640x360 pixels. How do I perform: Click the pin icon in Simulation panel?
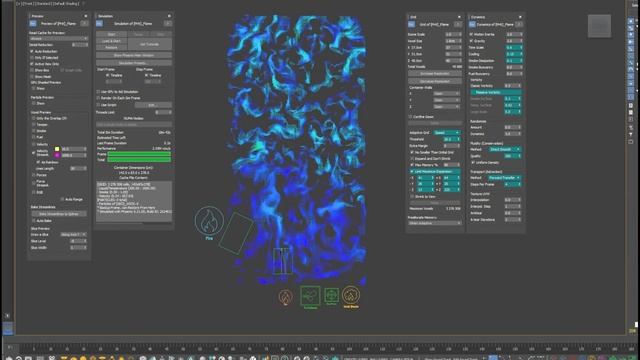[99, 24]
